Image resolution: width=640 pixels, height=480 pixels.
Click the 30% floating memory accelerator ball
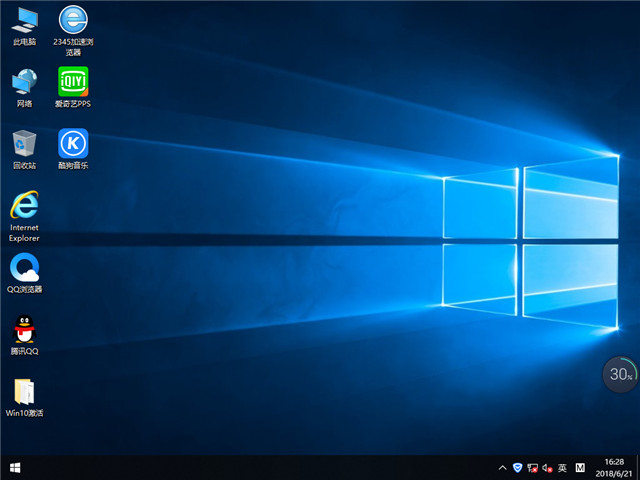[620, 374]
